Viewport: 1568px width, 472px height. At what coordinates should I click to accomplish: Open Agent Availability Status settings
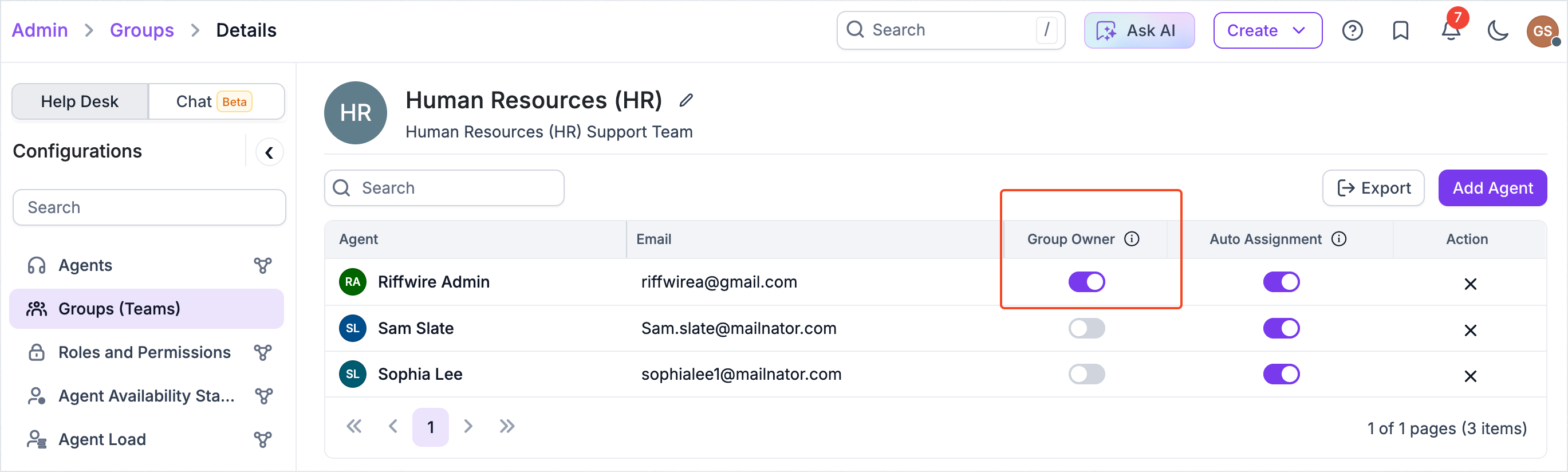146,396
